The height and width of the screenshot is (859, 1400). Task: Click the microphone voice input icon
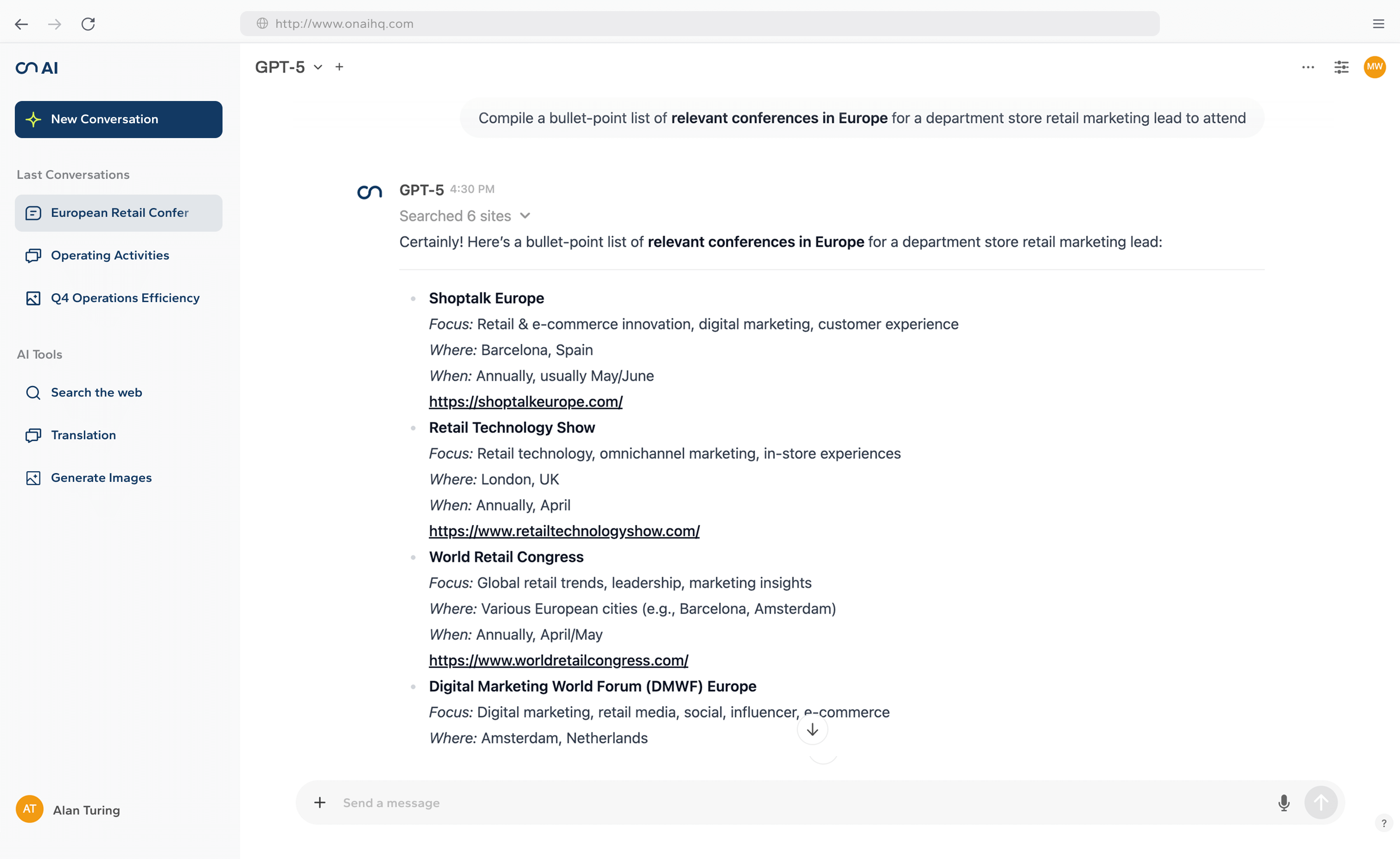tap(1284, 803)
